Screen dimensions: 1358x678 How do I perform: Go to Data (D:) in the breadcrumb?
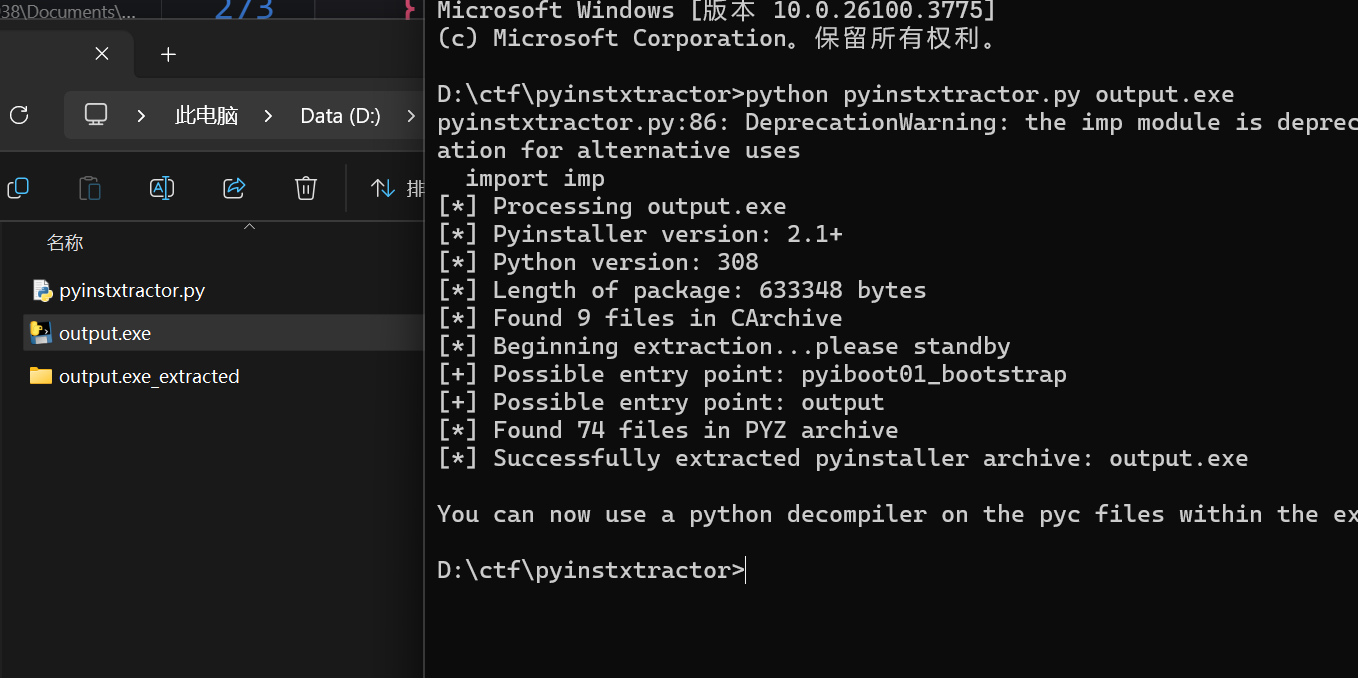[x=340, y=116]
